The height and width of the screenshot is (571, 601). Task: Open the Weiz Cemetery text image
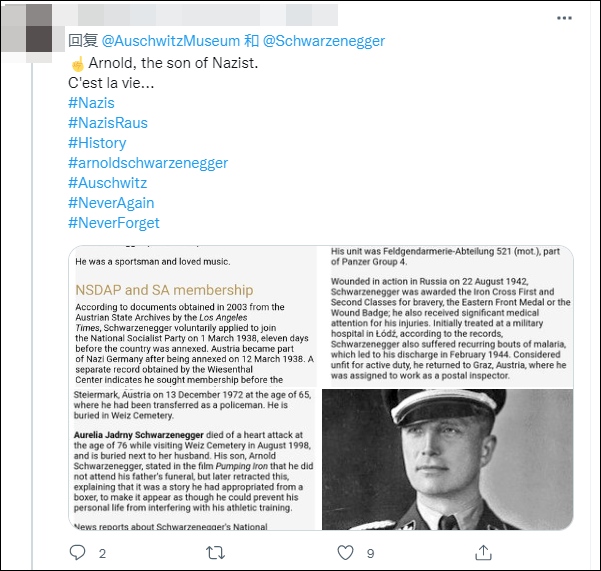point(193,459)
